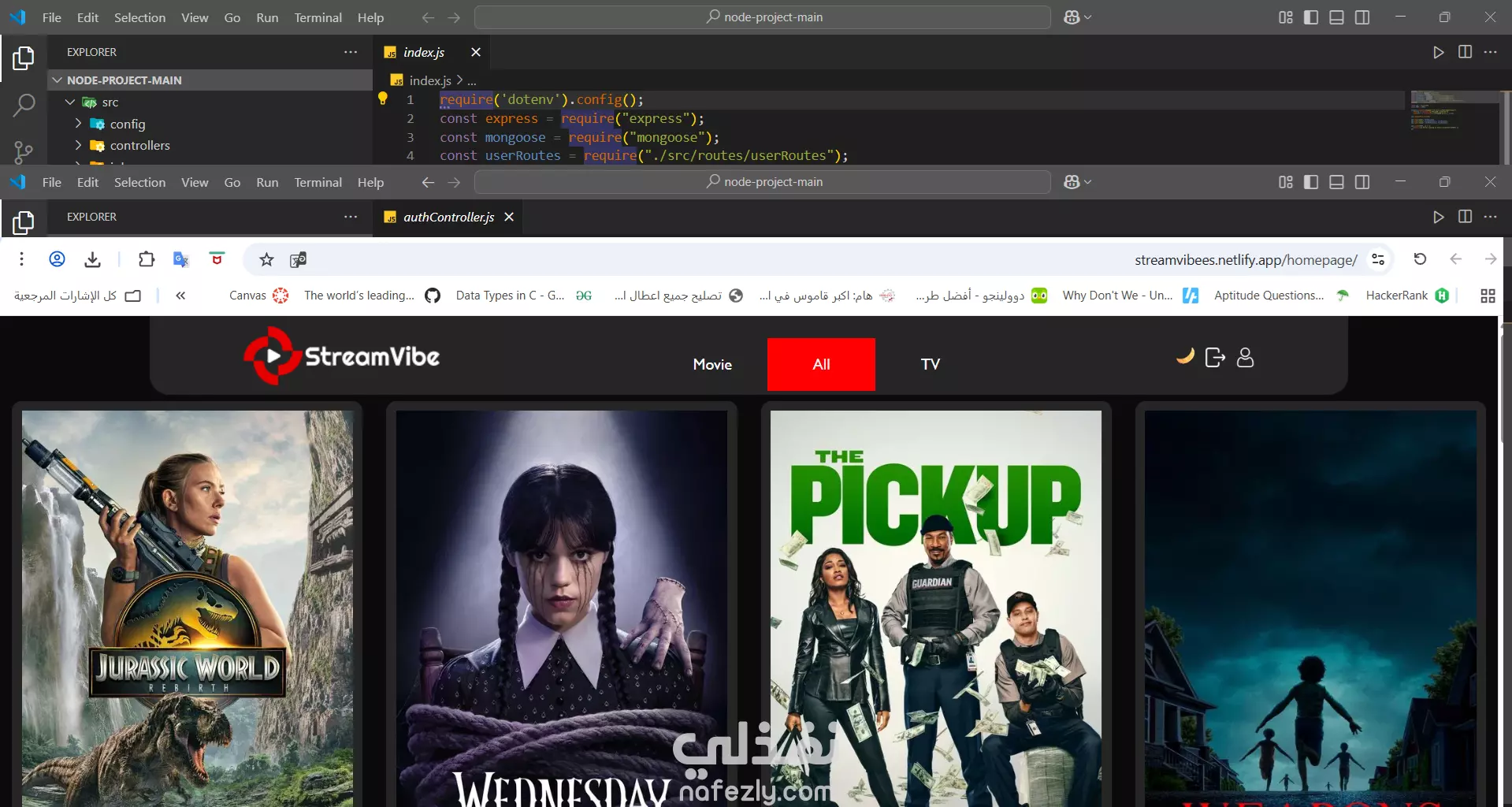Image resolution: width=1512 pixels, height=807 pixels.
Task: Select the TV filter on StreamVibe
Action: pos(931,364)
